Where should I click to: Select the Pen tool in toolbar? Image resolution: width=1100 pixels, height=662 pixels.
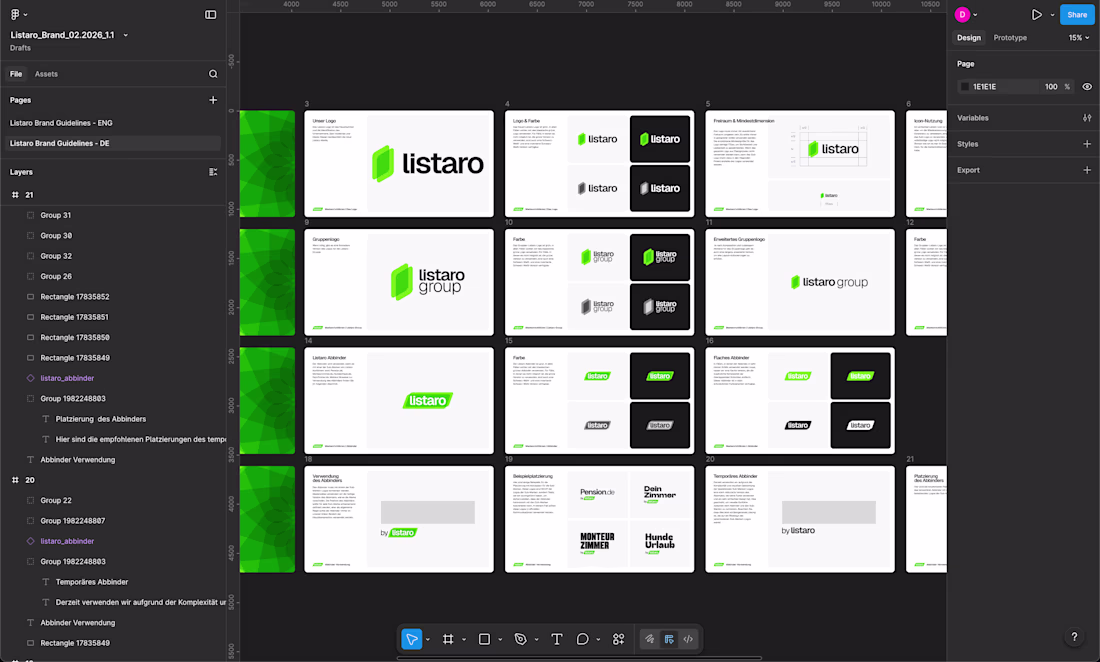click(521, 639)
